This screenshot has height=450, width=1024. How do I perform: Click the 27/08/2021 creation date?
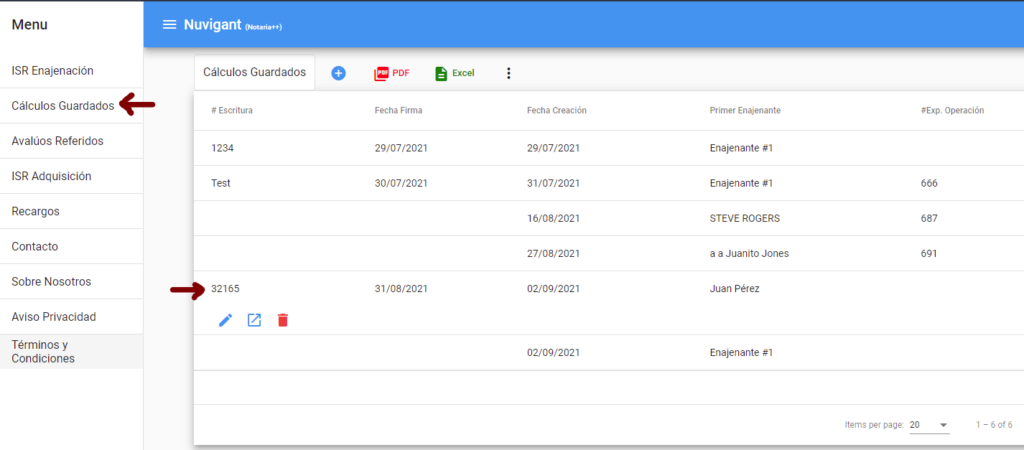pyautogui.click(x=553, y=254)
